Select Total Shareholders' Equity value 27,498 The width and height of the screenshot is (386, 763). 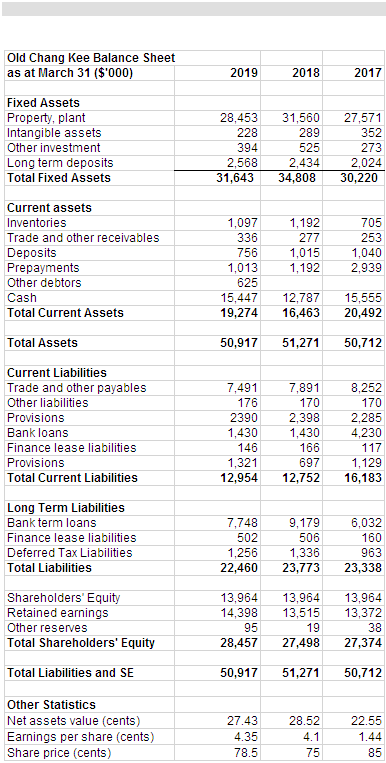click(301, 642)
